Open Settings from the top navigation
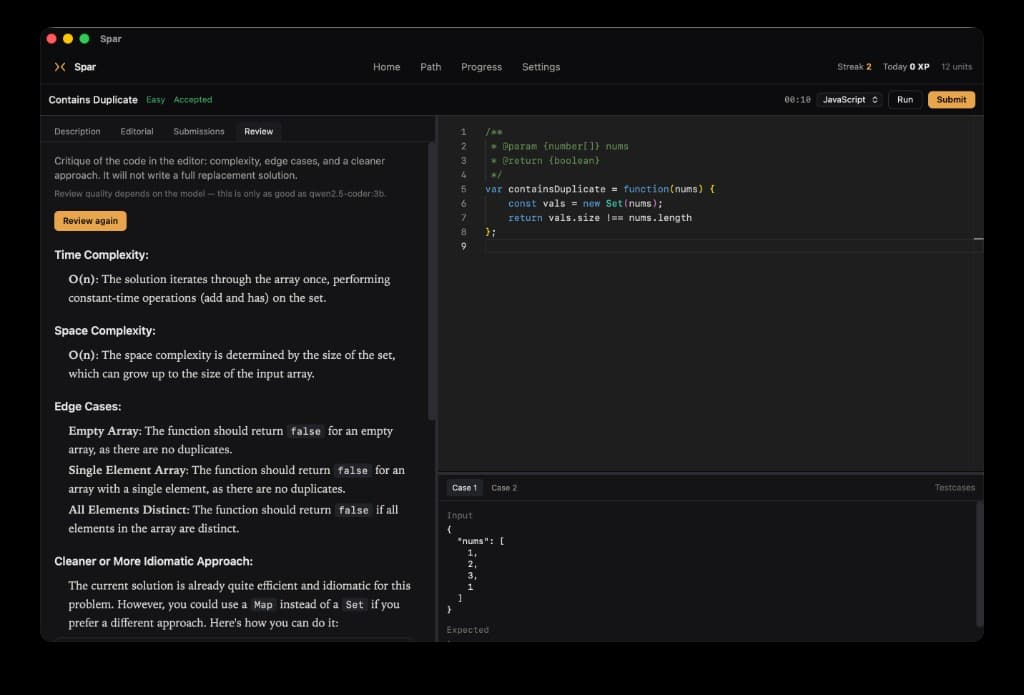The image size is (1024, 695). pos(541,67)
